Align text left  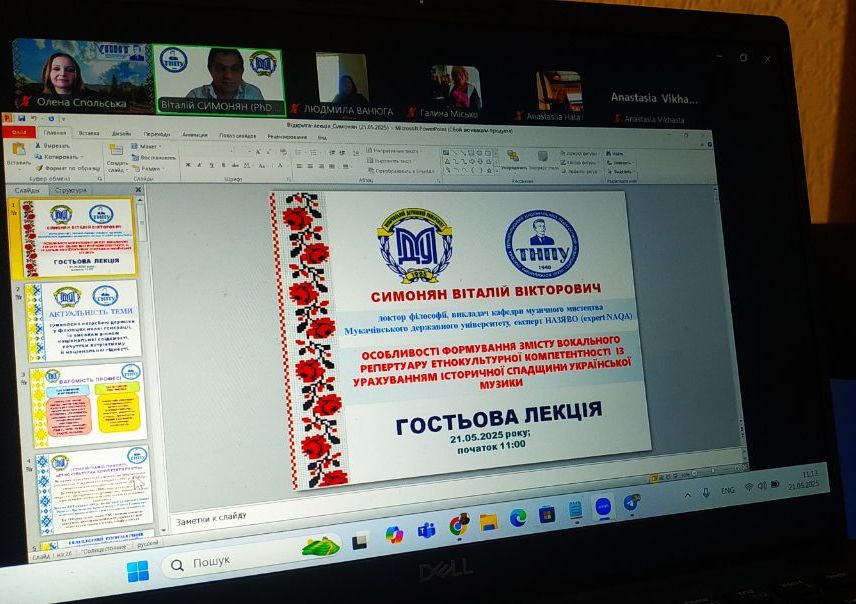click(x=299, y=166)
